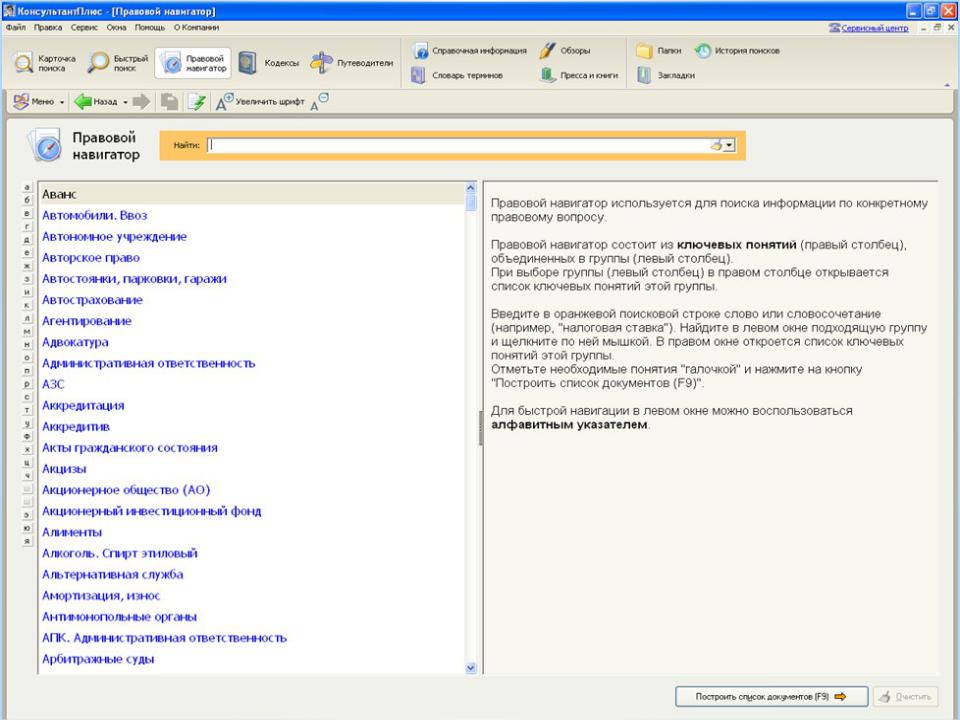The height and width of the screenshot is (720, 960).
Task: Jump to letter к in alphabet index
Action: pyautogui.click(x=27, y=306)
